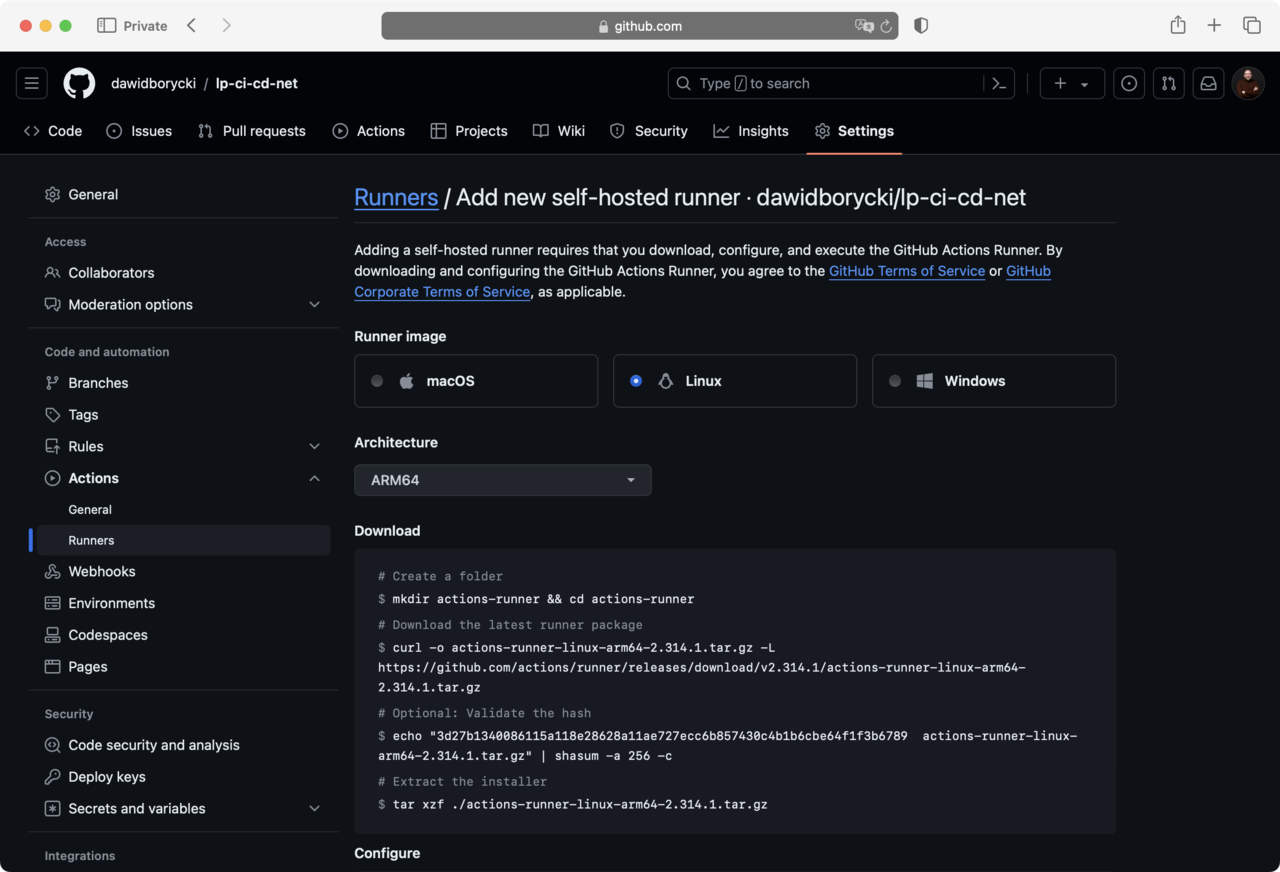The width and height of the screenshot is (1280, 872).
Task: Open the issues icon in header
Action: click(1129, 84)
